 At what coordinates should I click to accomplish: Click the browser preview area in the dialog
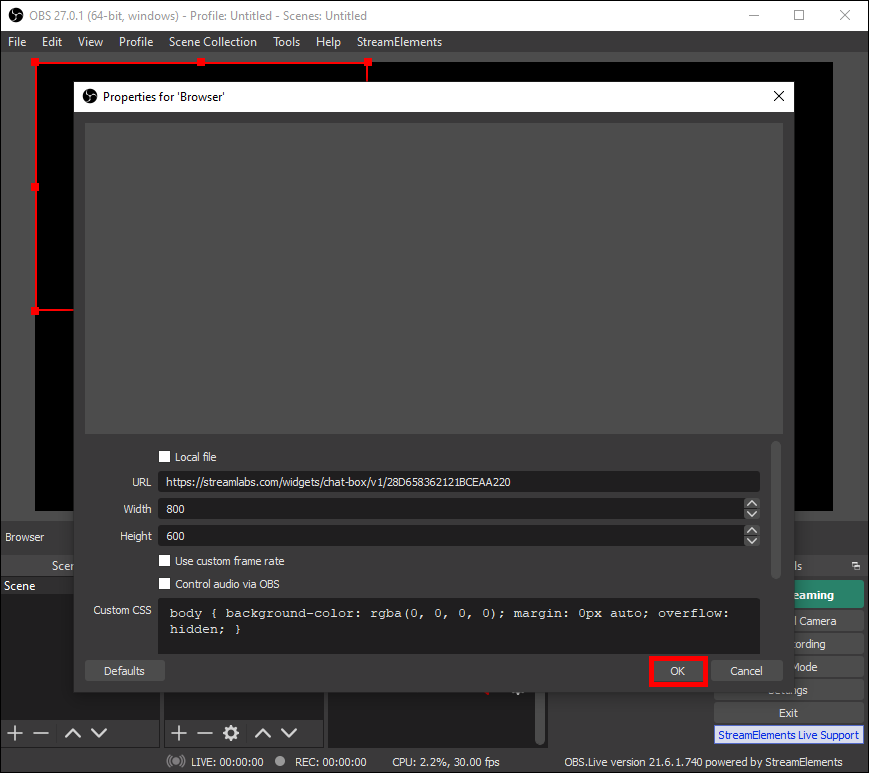433,278
